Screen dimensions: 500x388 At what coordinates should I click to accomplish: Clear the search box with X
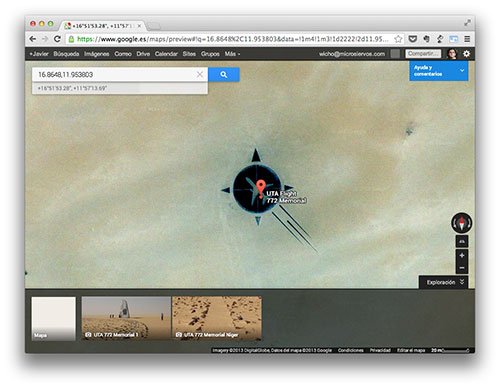[200, 74]
